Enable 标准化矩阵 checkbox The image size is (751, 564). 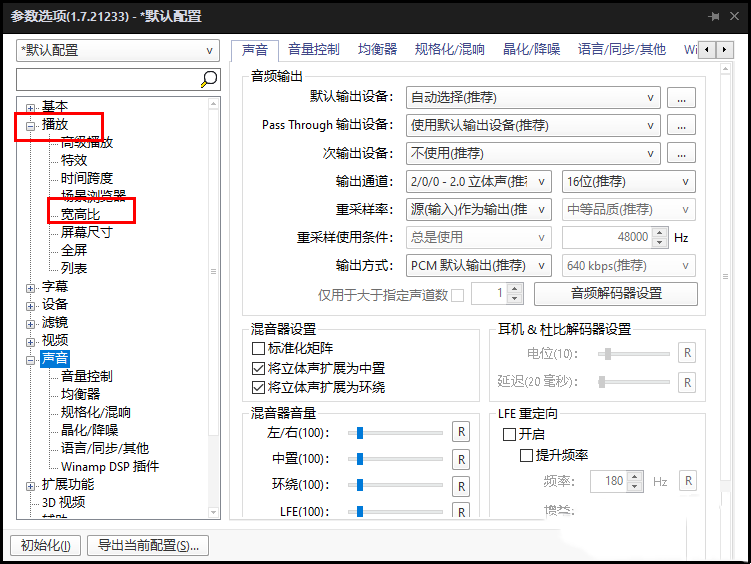pyautogui.click(x=258, y=348)
